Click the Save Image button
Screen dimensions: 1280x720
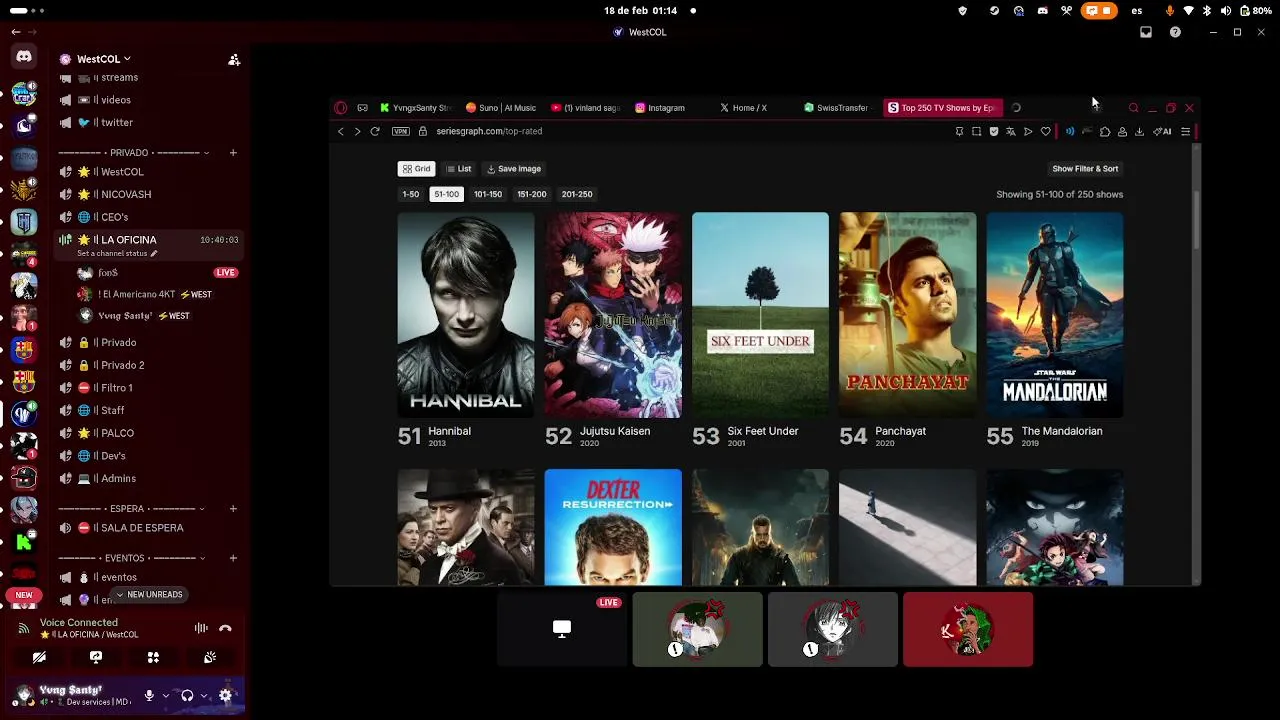513,169
